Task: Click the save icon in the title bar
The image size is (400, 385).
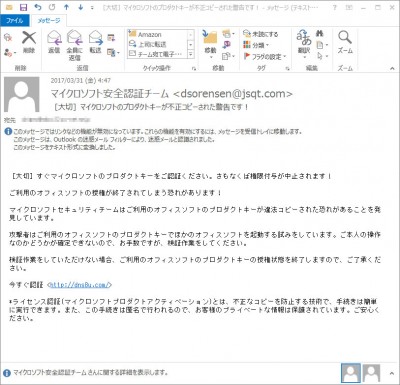Action: [23, 7]
